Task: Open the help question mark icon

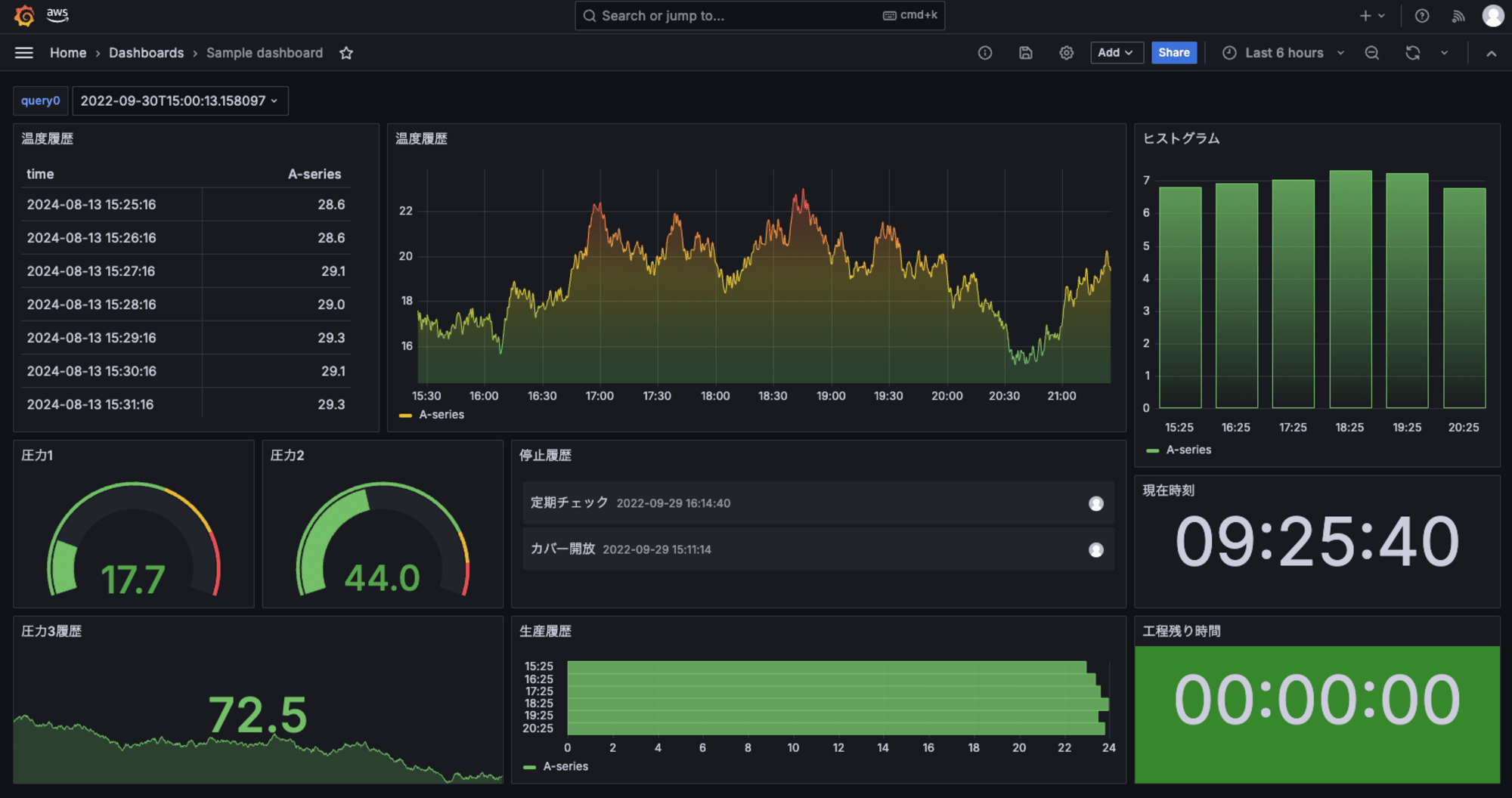Action: [1422, 16]
